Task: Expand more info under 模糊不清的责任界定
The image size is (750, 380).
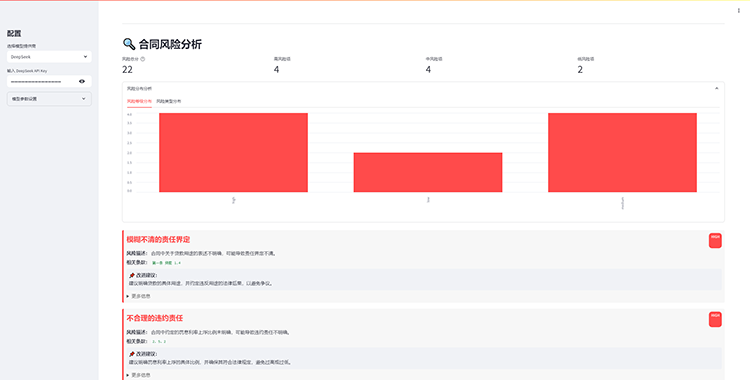Action: [139, 296]
